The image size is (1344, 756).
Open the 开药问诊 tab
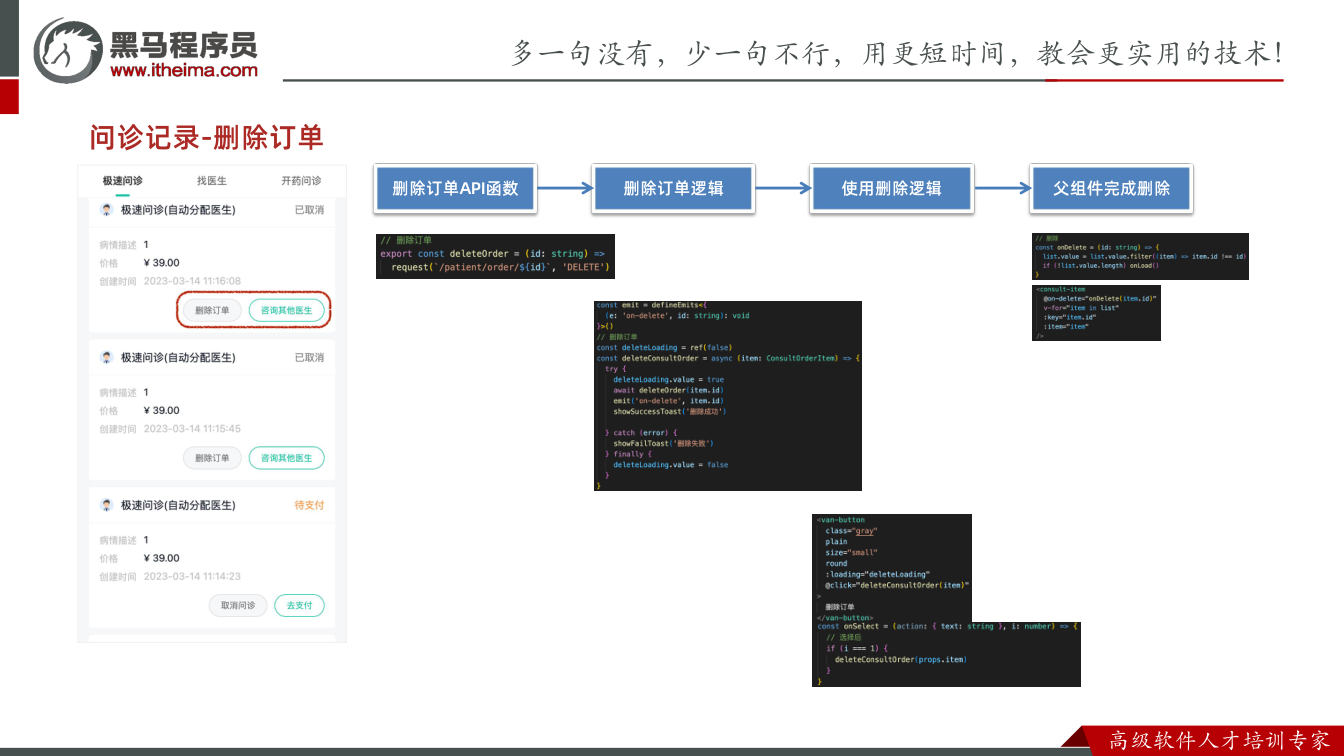click(301, 181)
